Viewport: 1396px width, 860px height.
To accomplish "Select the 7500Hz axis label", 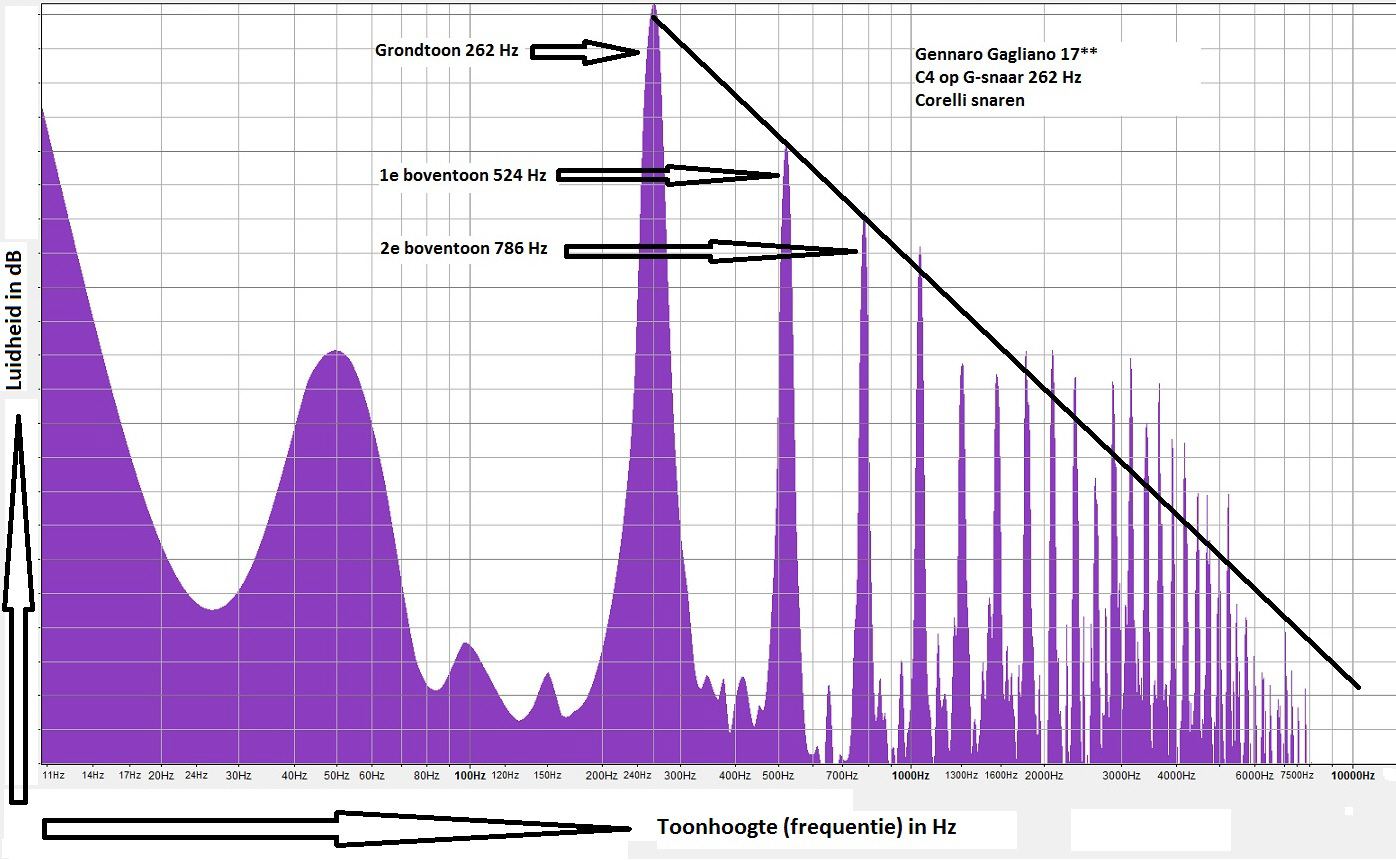I will [1296, 775].
